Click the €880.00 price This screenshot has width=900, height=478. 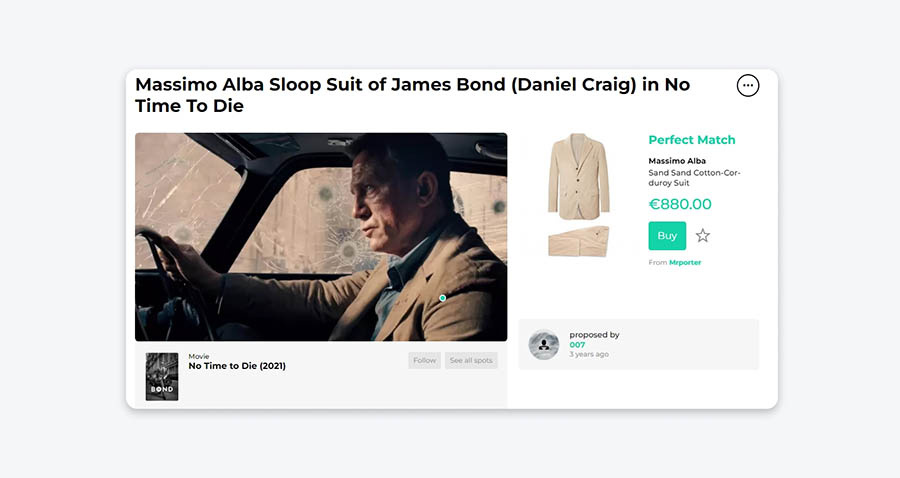click(x=680, y=204)
